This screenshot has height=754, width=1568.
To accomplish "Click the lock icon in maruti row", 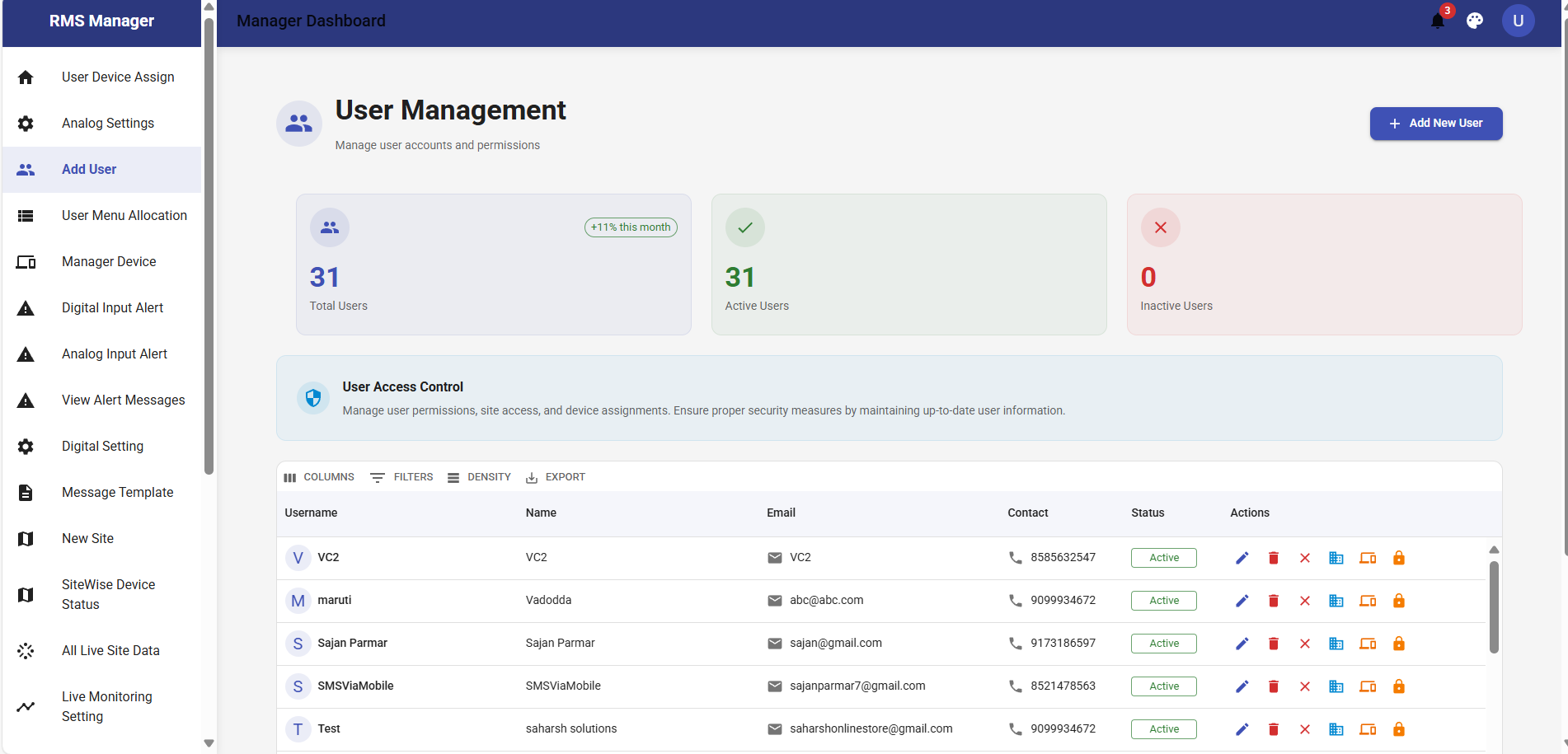I will (x=1398, y=601).
